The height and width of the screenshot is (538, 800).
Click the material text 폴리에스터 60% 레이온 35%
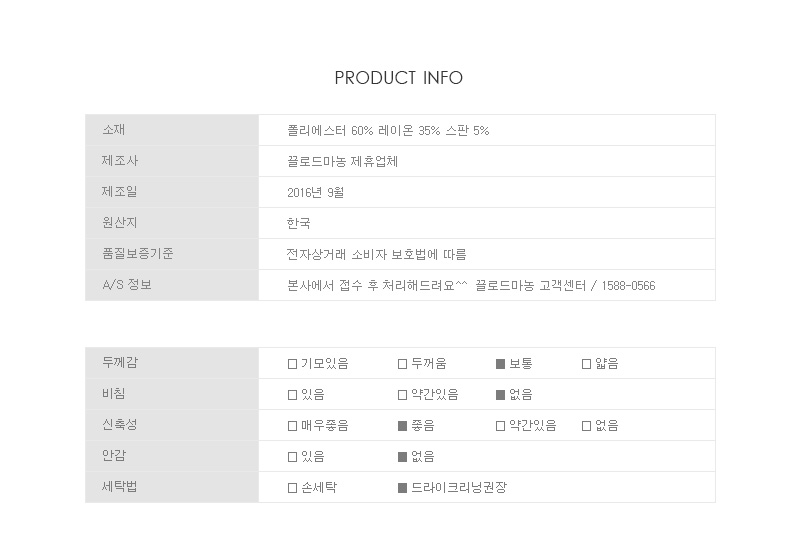[363, 131]
